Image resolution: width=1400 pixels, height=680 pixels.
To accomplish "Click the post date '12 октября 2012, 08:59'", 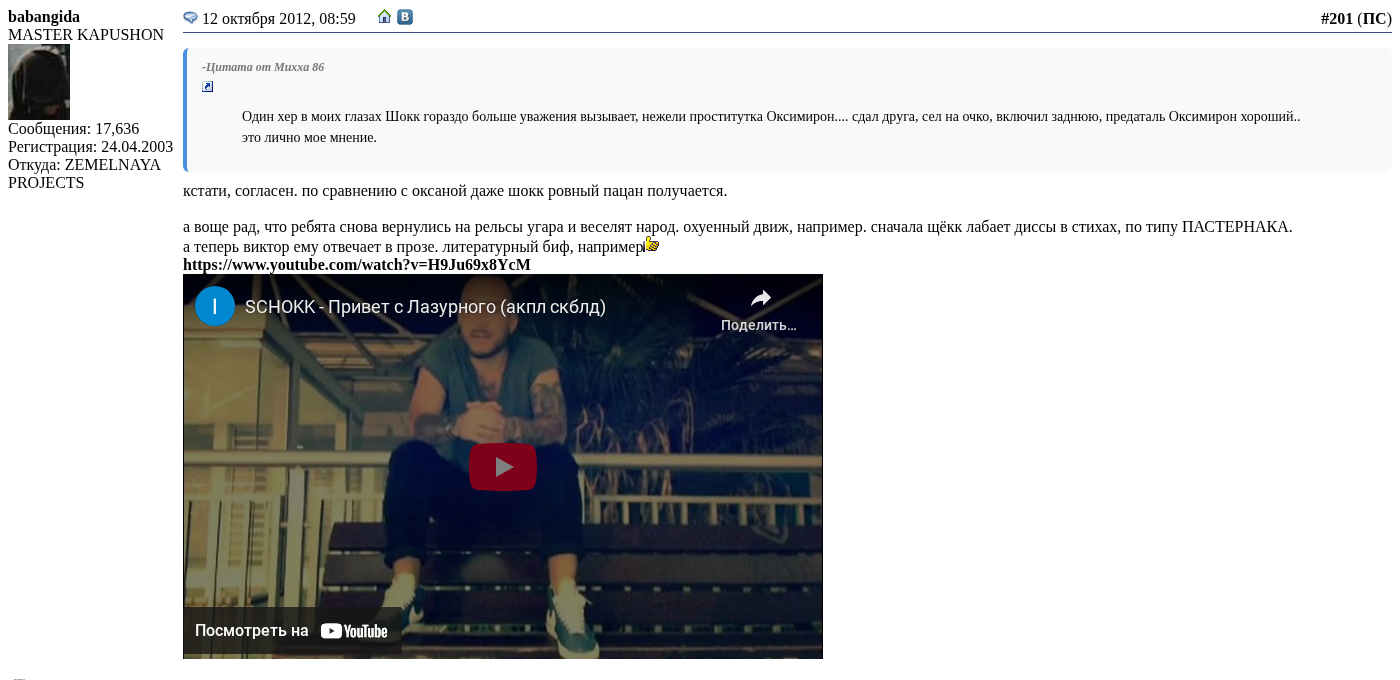I will [279, 19].
